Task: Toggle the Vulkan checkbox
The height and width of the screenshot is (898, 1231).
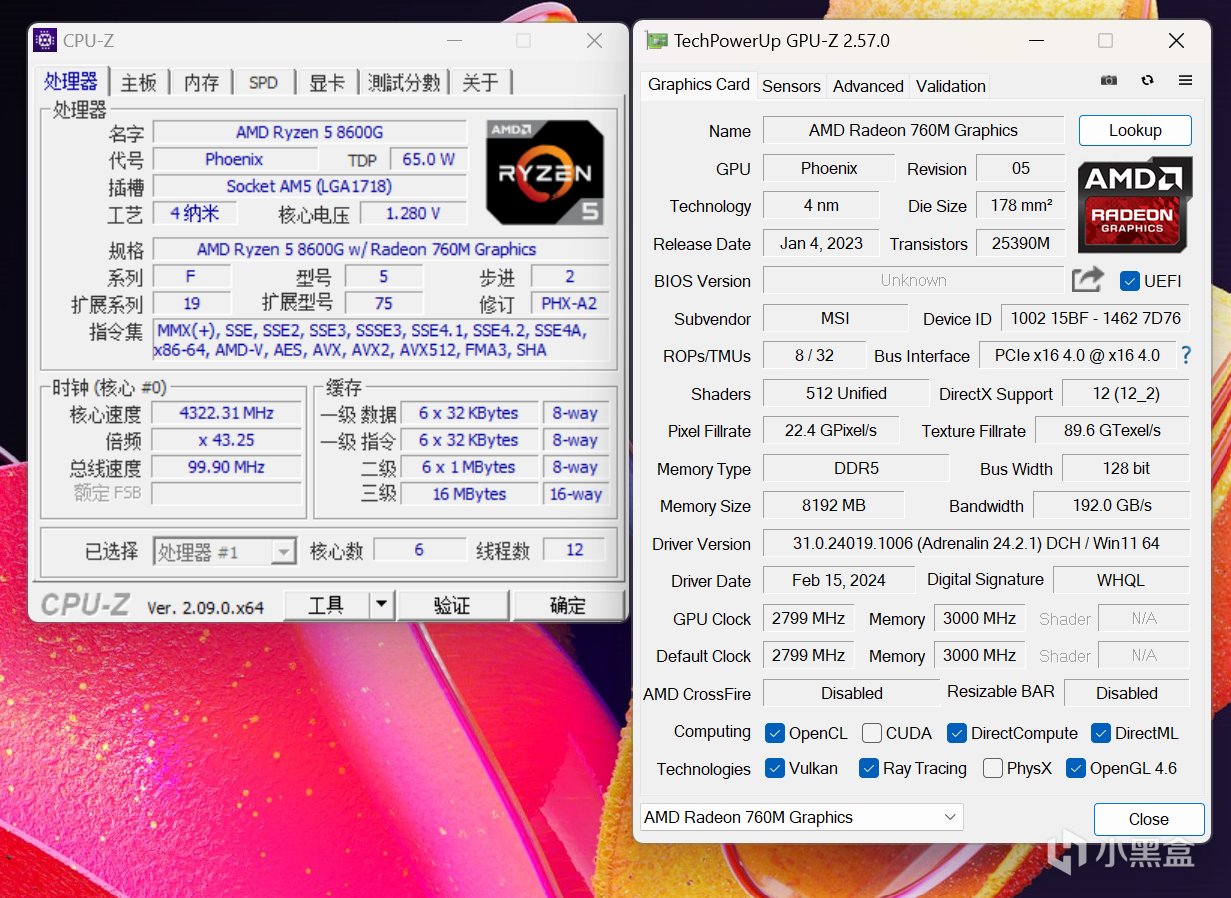Action: 774,768
